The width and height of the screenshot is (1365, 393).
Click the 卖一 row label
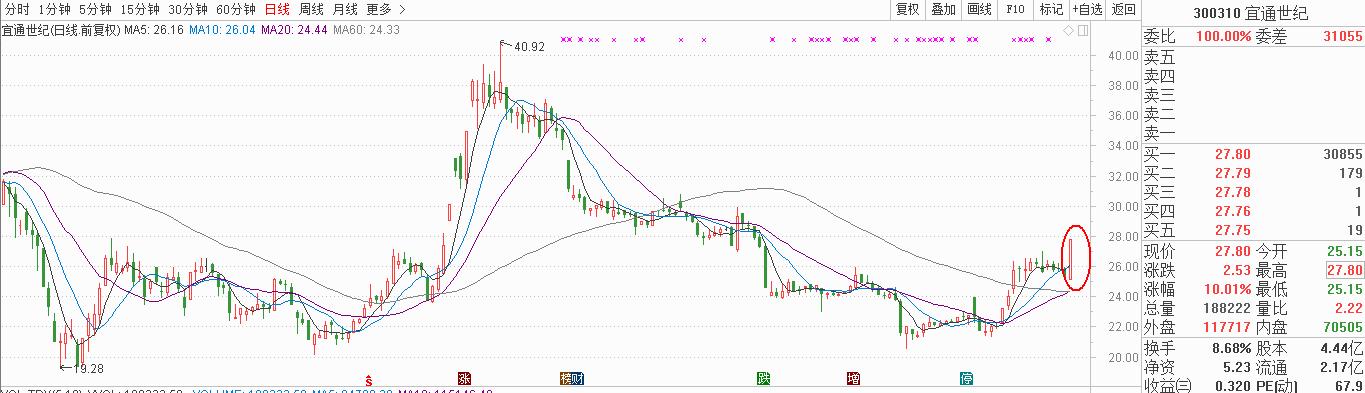pyautogui.click(x=1159, y=133)
